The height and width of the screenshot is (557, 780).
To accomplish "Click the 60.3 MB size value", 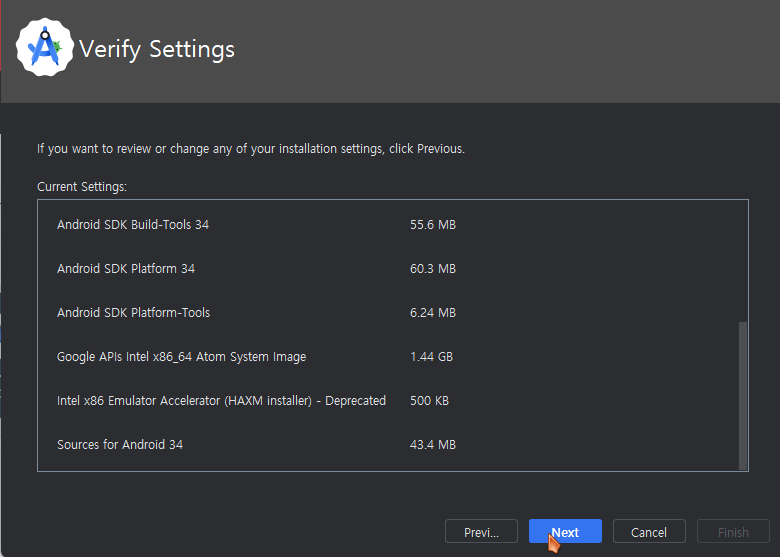I will tap(433, 269).
